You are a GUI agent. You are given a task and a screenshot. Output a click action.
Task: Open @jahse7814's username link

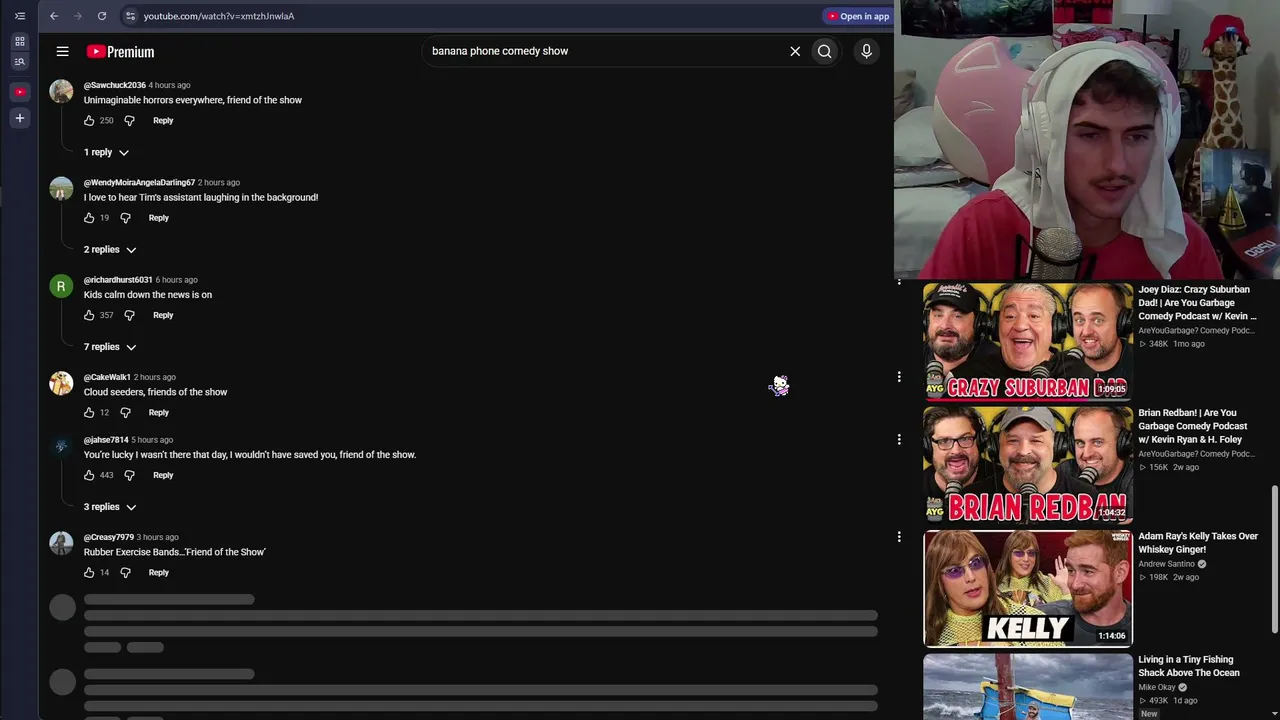[106, 440]
